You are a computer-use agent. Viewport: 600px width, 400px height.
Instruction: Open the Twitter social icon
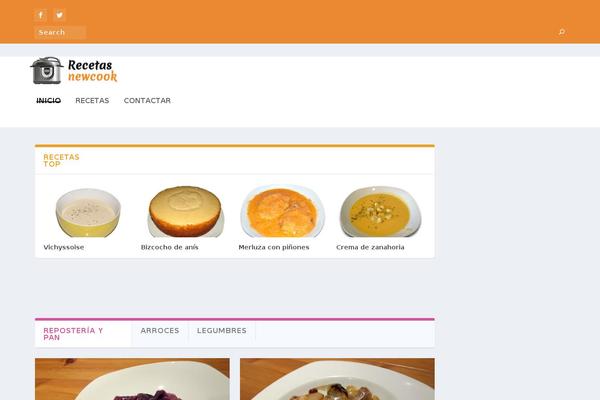(x=59, y=15)
